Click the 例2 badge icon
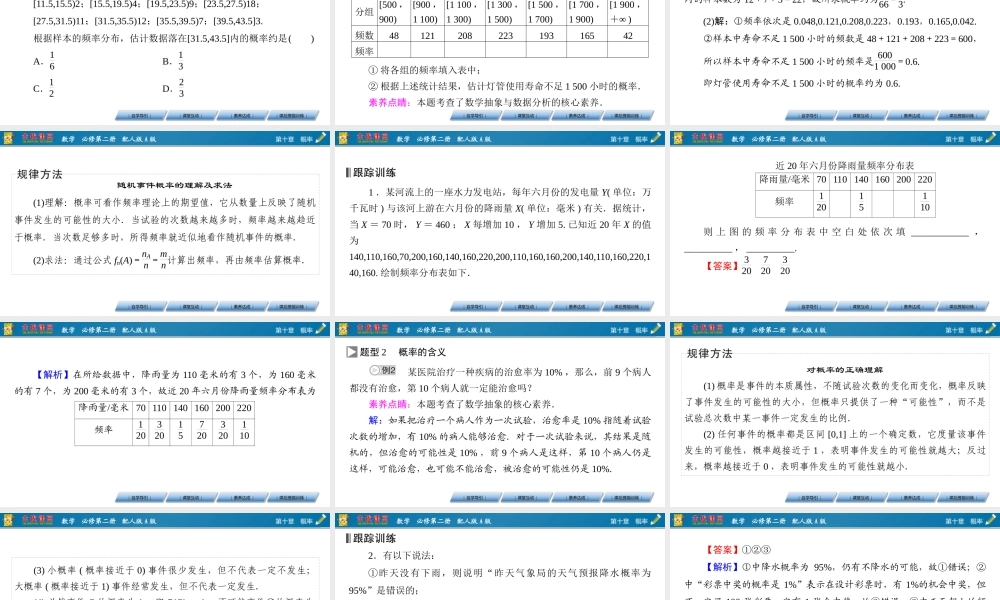The height and width of the screenshot is (600, 1000). pos(383,370)
